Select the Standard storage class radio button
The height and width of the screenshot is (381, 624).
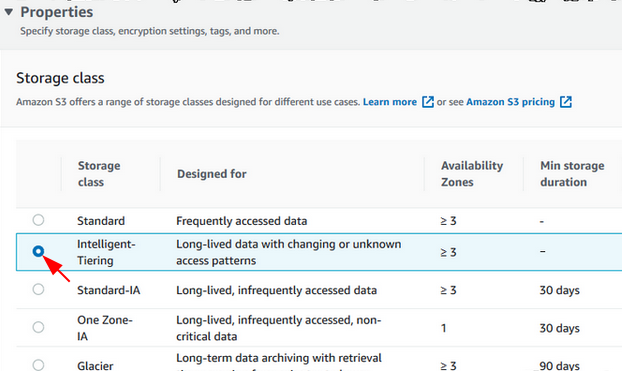click(x=38, y=220)
